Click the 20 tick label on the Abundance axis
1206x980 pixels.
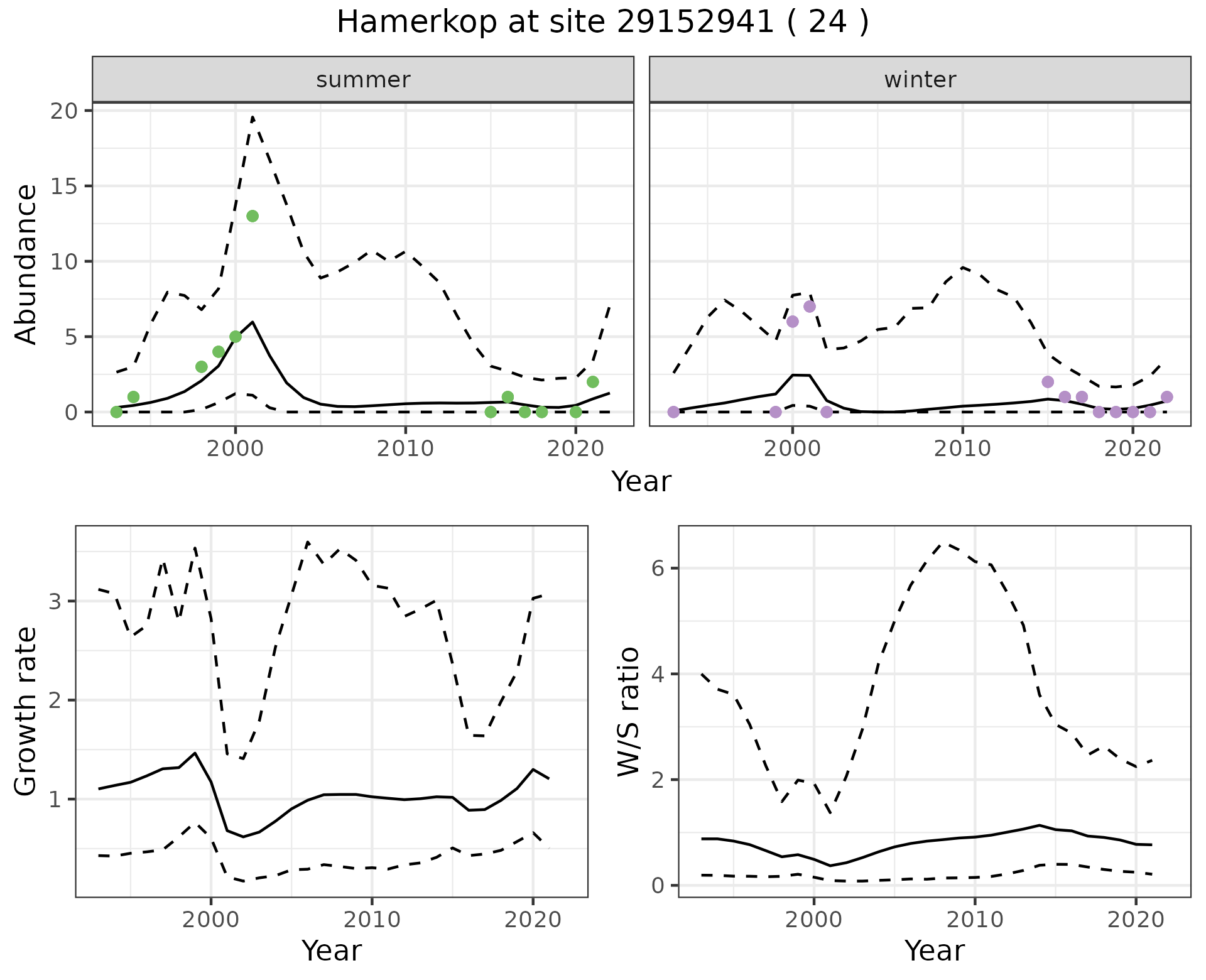click(x=63, y=111)
